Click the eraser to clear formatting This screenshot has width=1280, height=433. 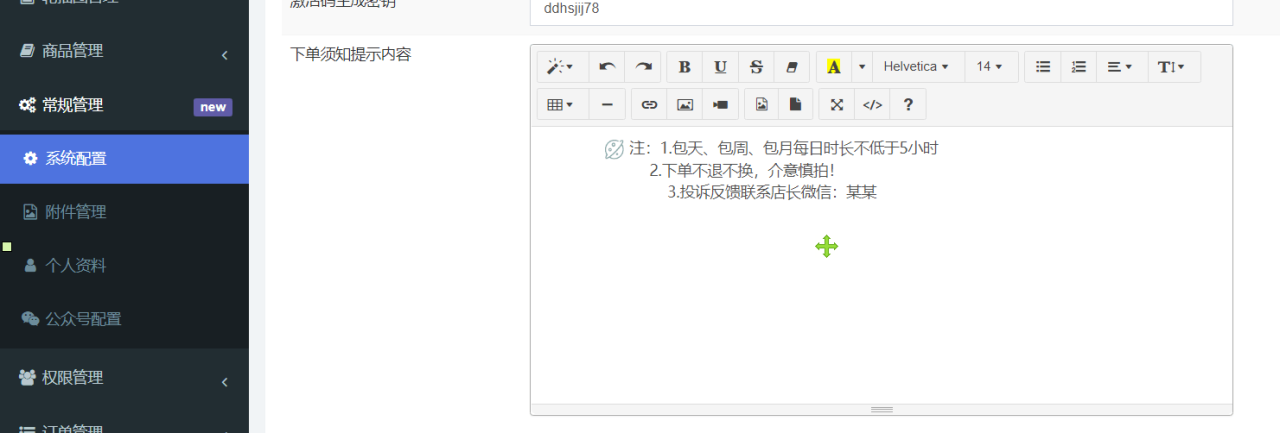pyautogui.click(x=792, y=67)
